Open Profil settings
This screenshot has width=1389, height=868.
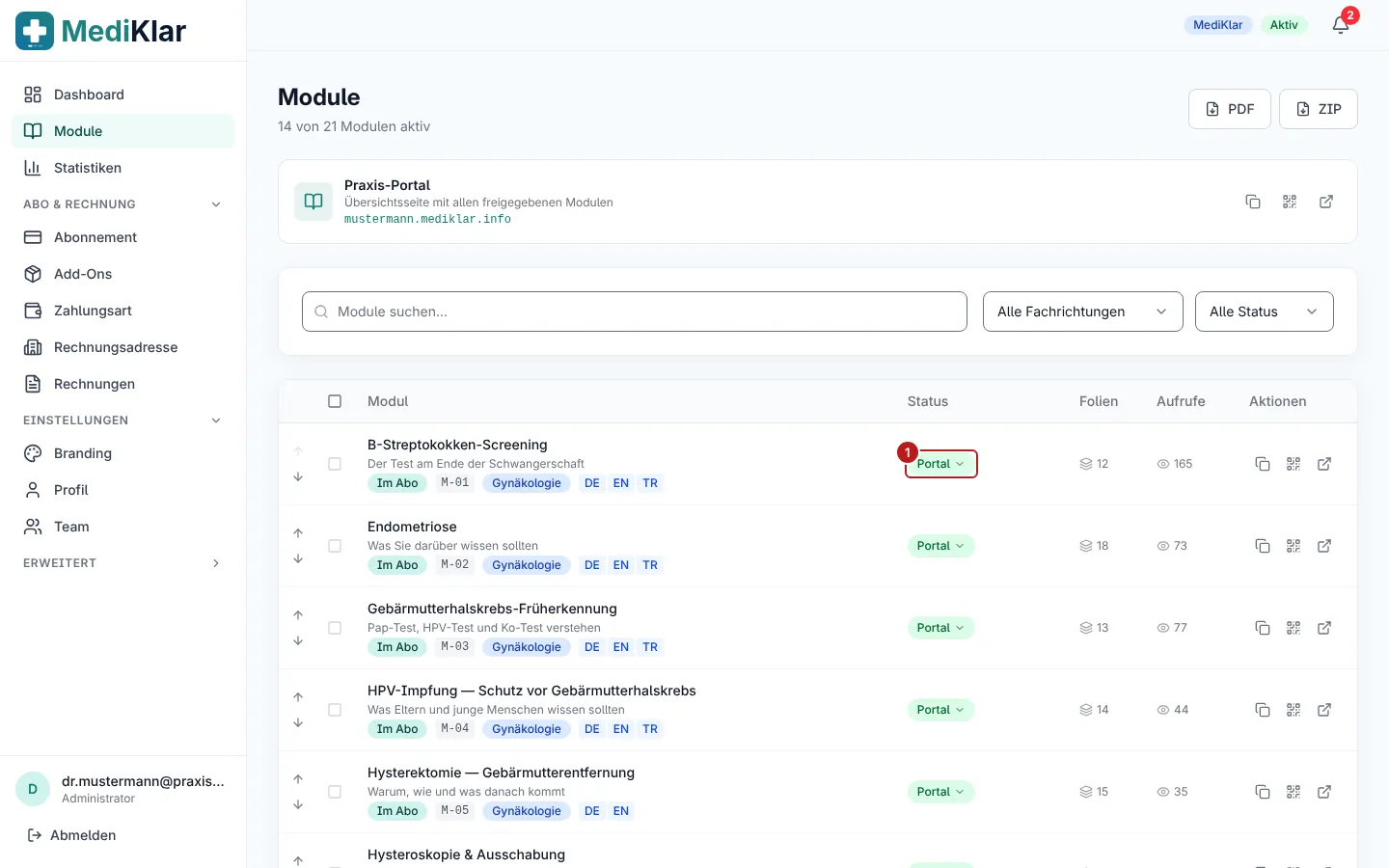[x=123, y=490]
